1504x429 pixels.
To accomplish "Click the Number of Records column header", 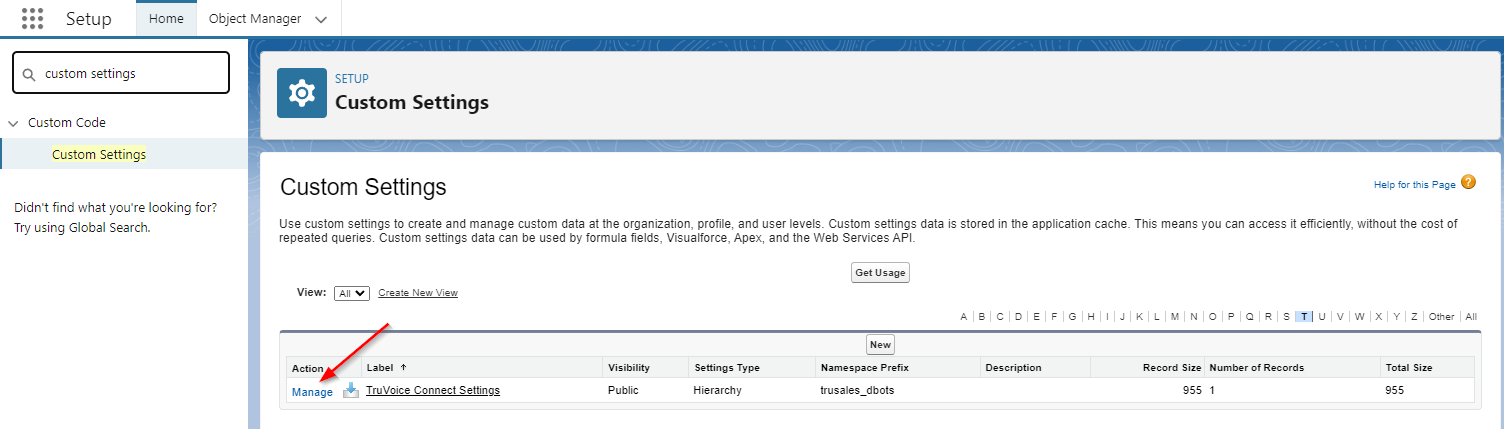I will coord(1257,368).
